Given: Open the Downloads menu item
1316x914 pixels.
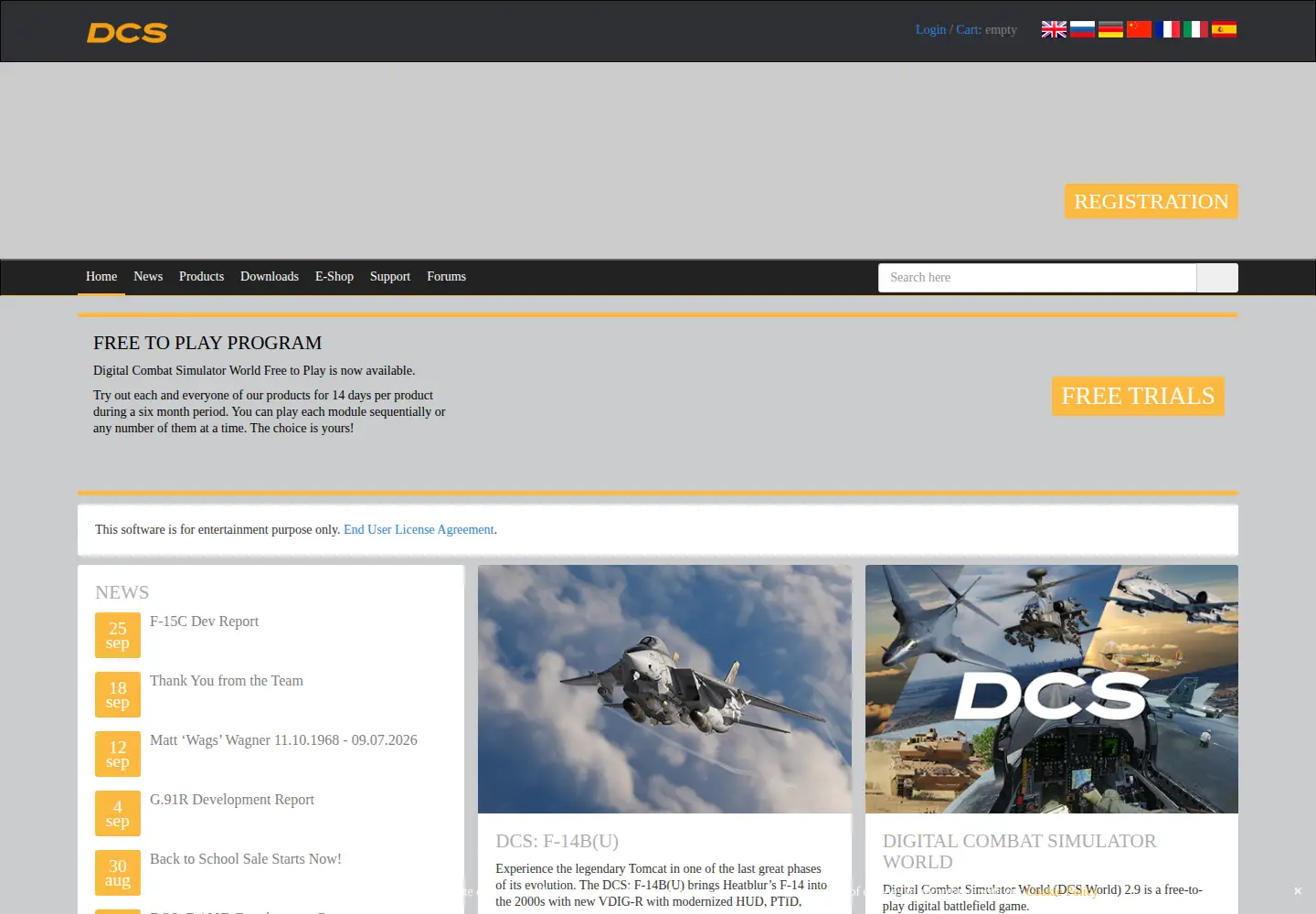Looking at the screenshot, I should pyautogui.click(x=270, y=276).
